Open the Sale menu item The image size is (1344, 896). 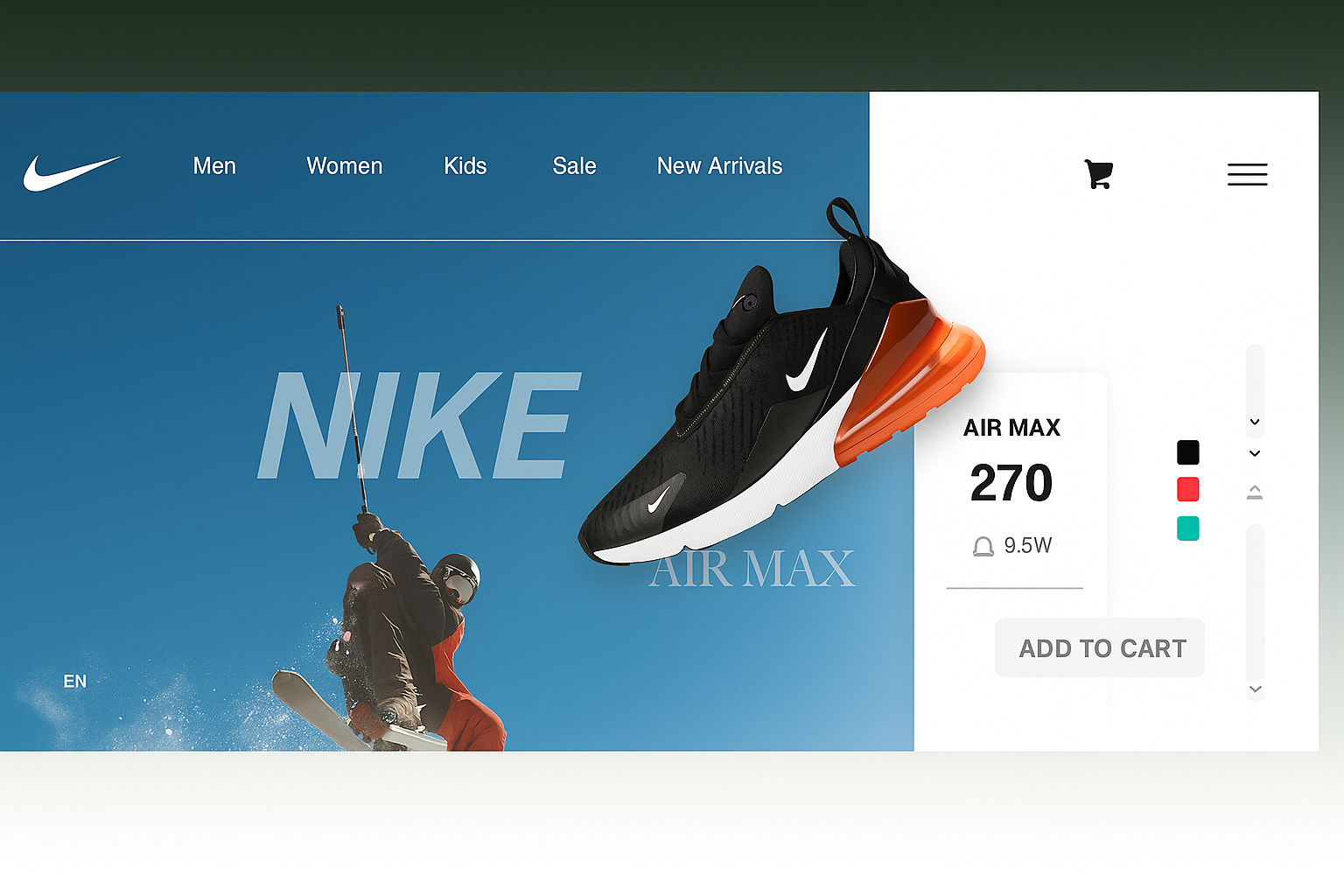[x=574, y=166]
